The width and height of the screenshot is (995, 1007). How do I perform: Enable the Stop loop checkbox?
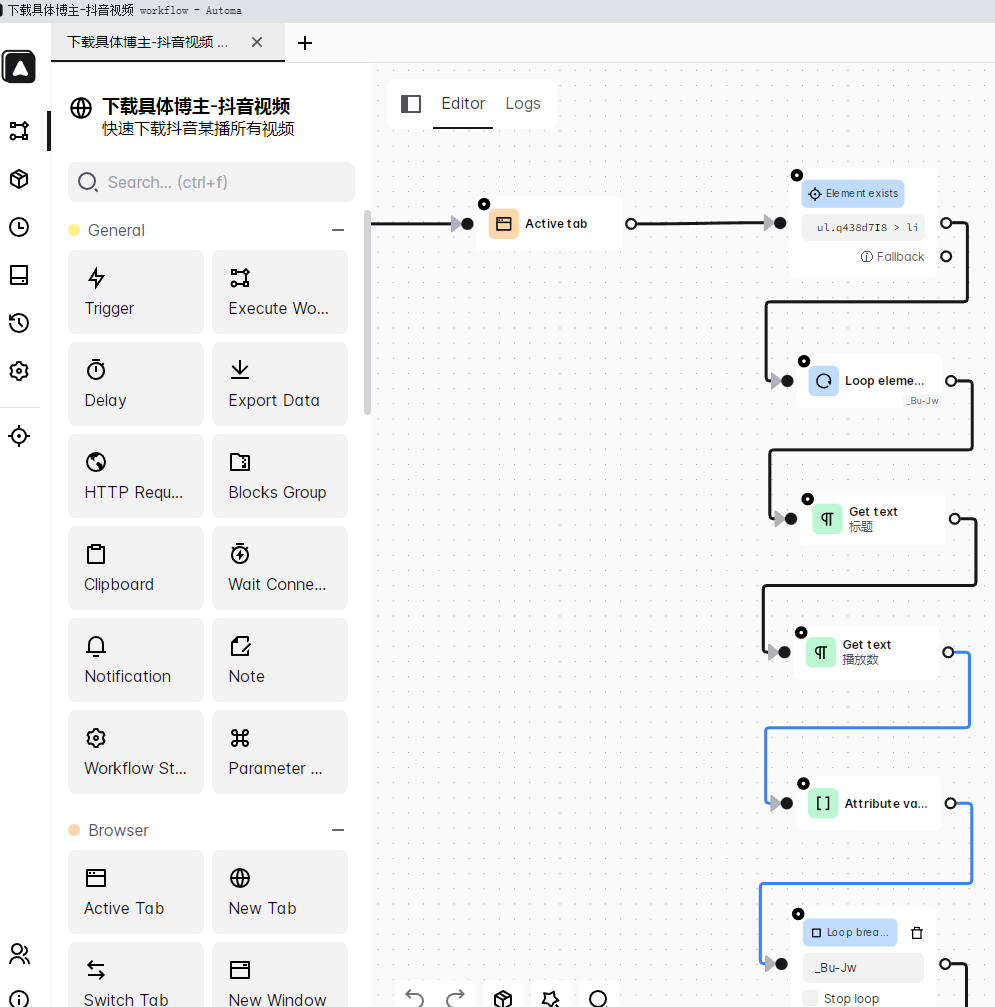tap(811, 998)
